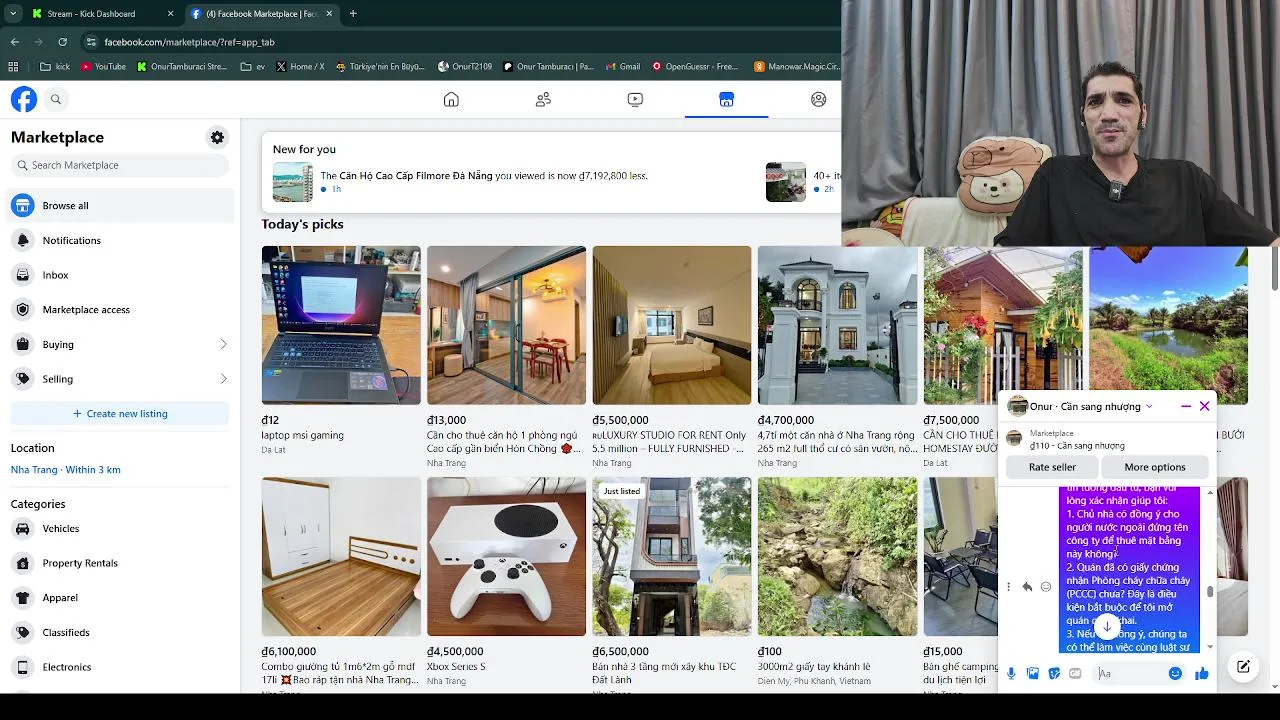
Task: Open message three-dot more menu
Action: pyautogui.click(x=1008, y=587)
